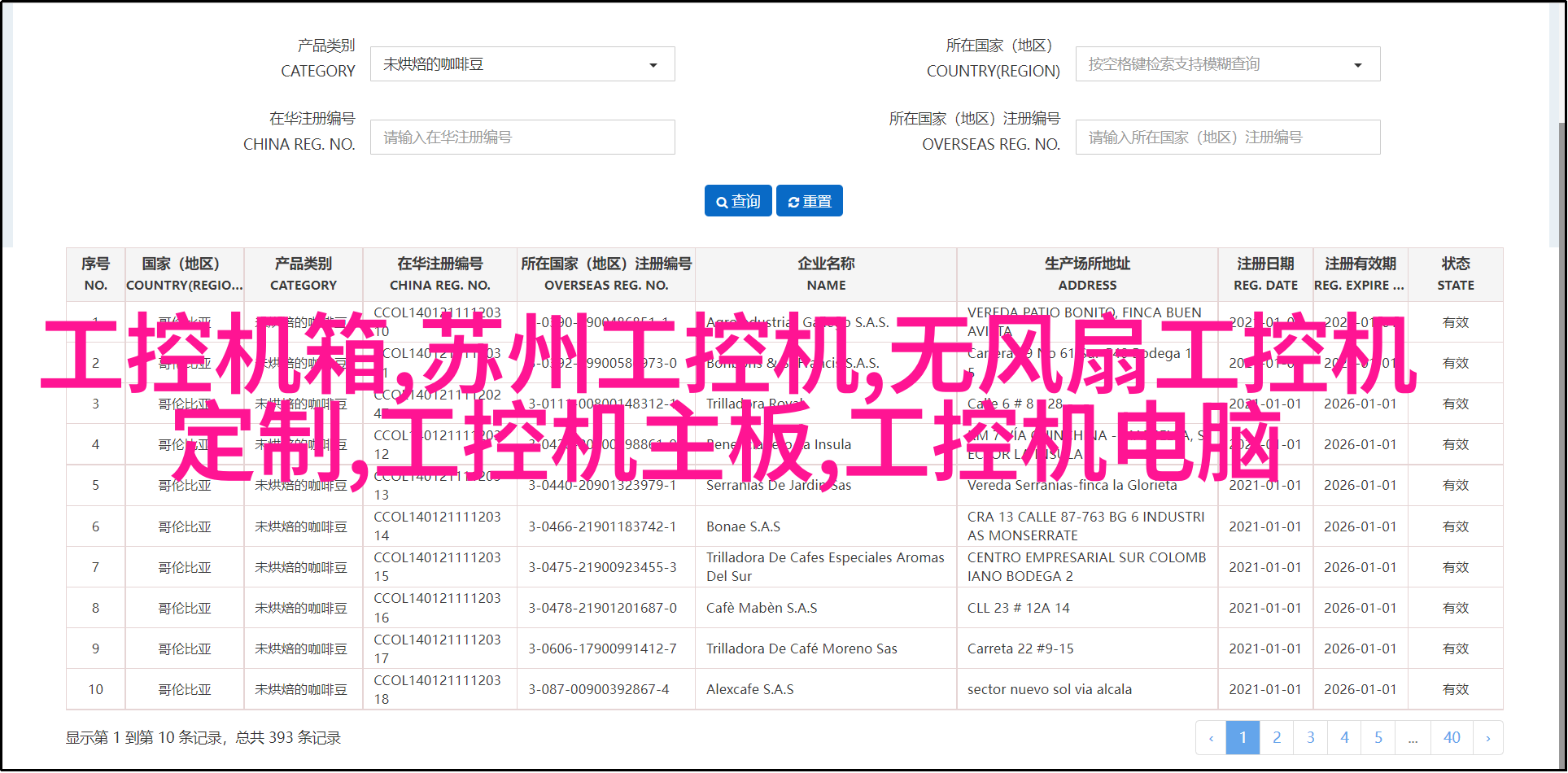Open the COUNTRY(REGION) dropdown
This screenshot has width=1568, height=773.
pyautogui.click(x=1227, y=64)
